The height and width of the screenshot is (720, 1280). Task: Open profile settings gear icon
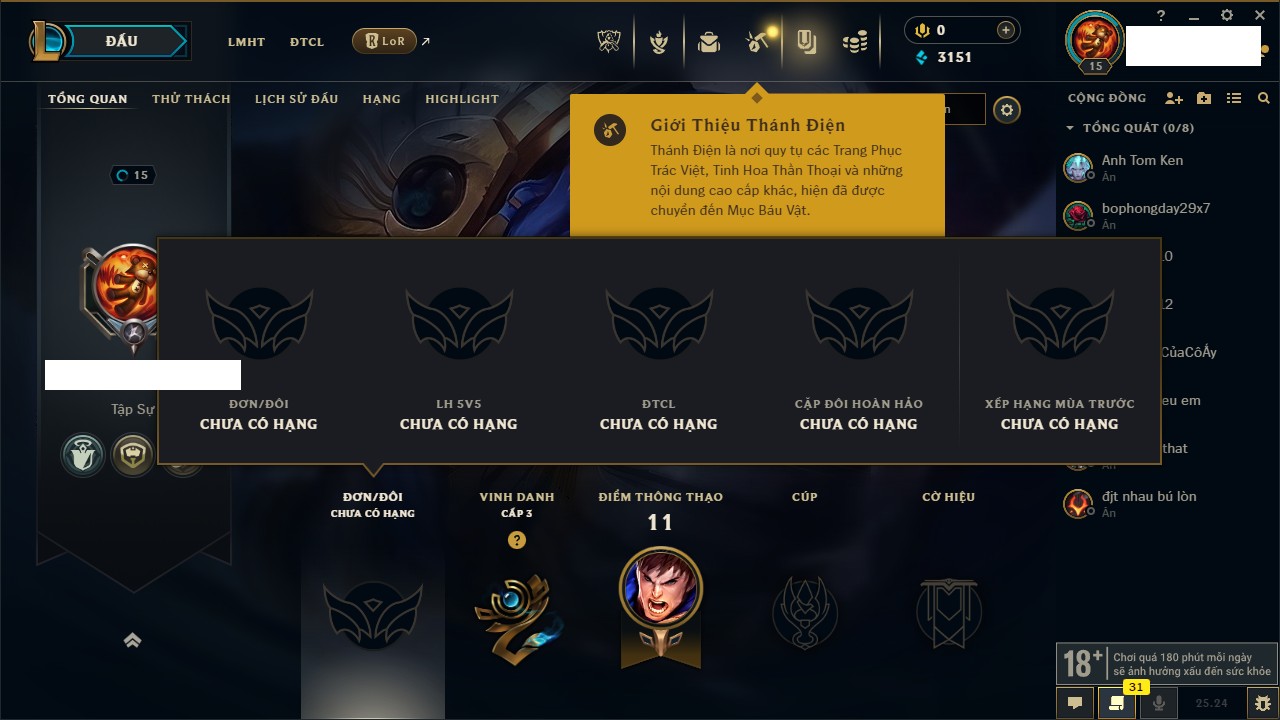[1007, 110]
